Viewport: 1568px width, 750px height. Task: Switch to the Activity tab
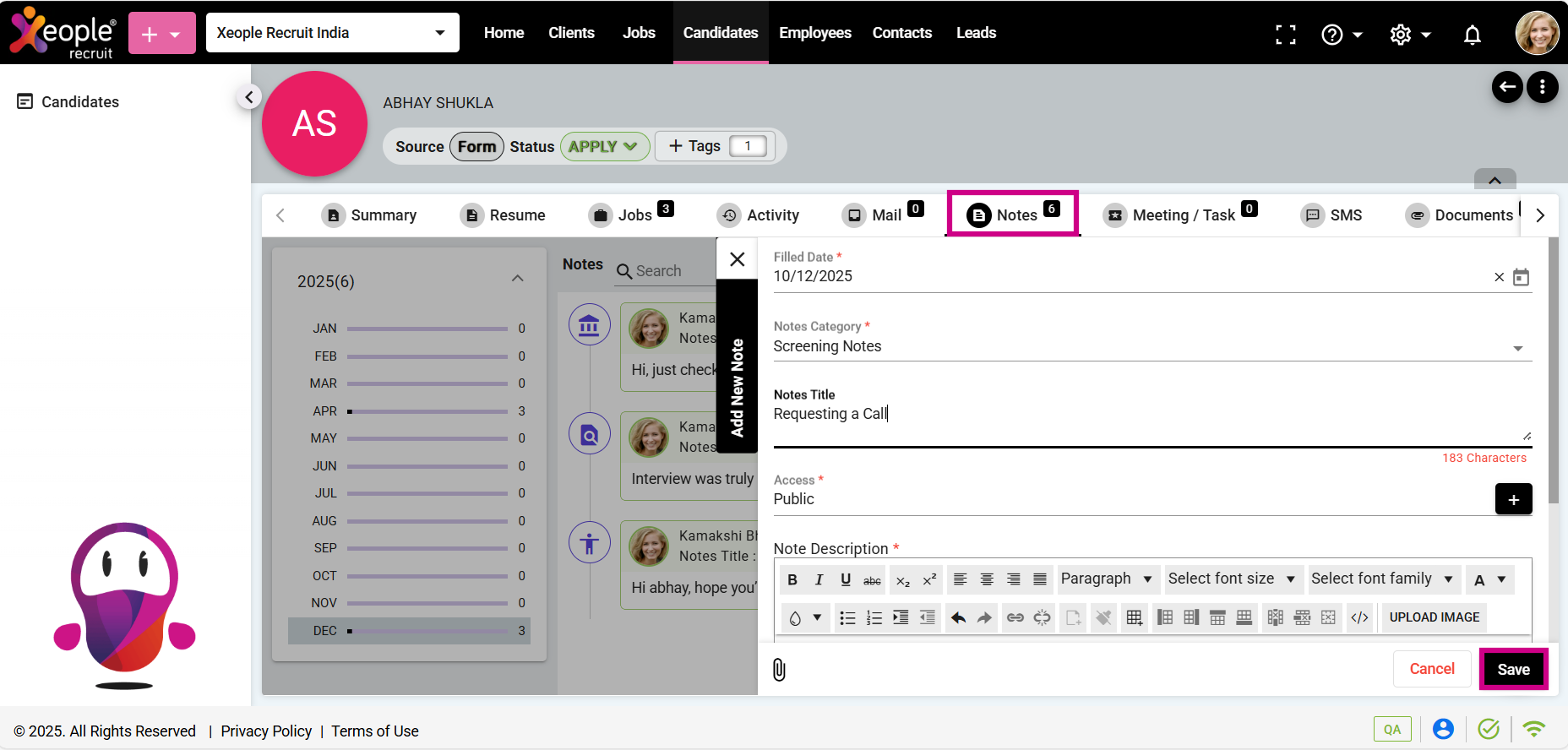758,215
